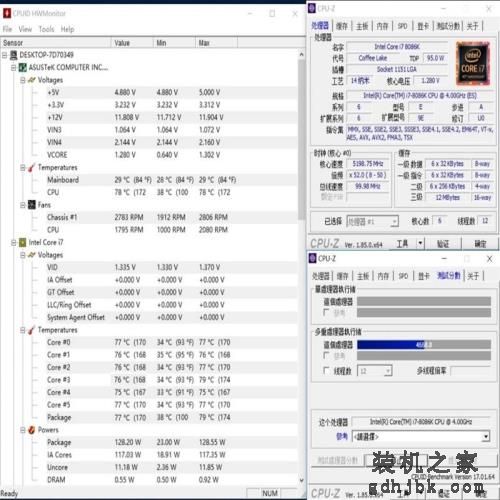The image size is (500, 500).
Task: Open the View menu in HWMonitor
Action: click(25, 29)
